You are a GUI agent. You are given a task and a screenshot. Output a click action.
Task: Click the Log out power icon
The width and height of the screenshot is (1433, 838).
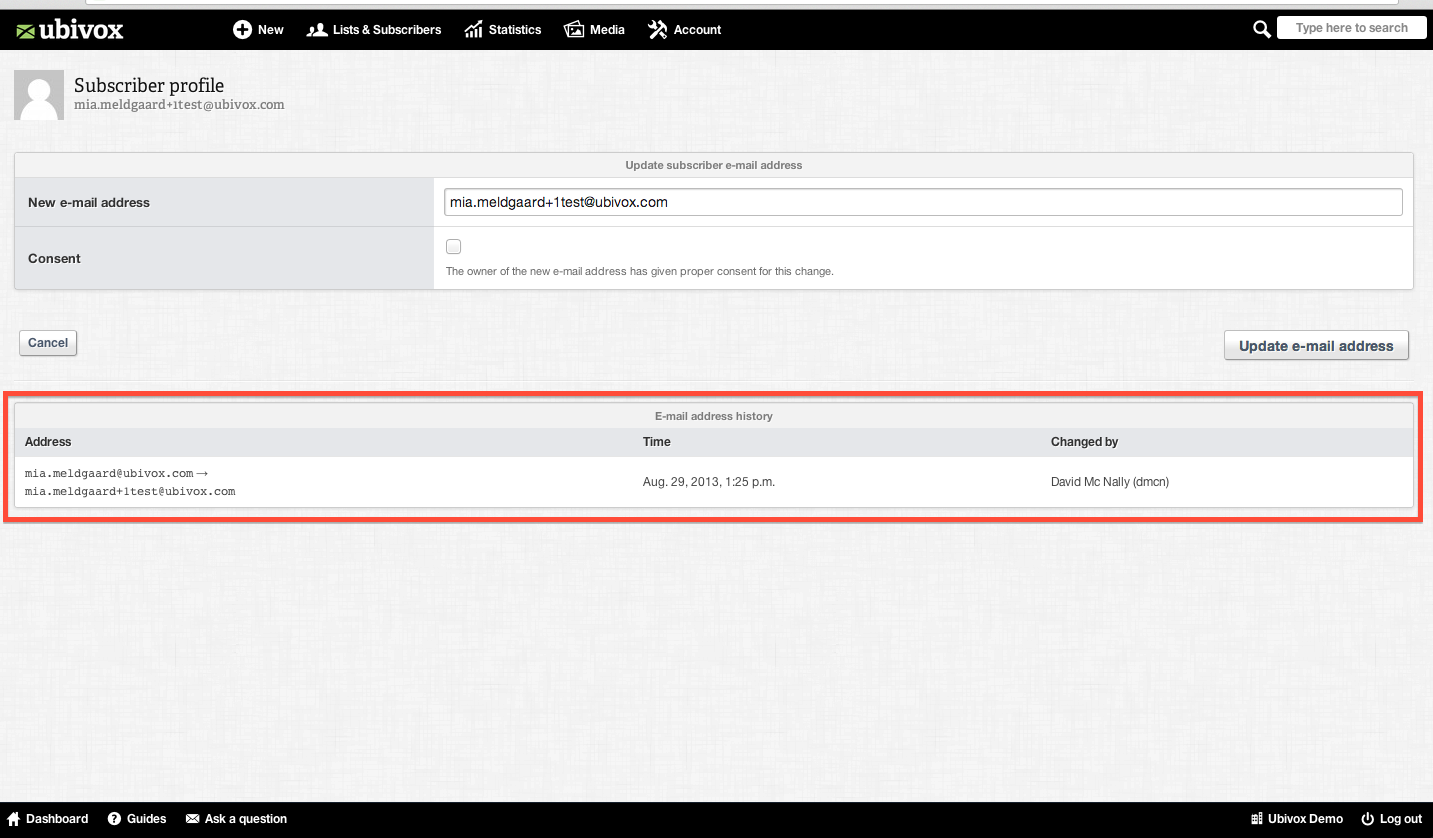click(1369, 819)
